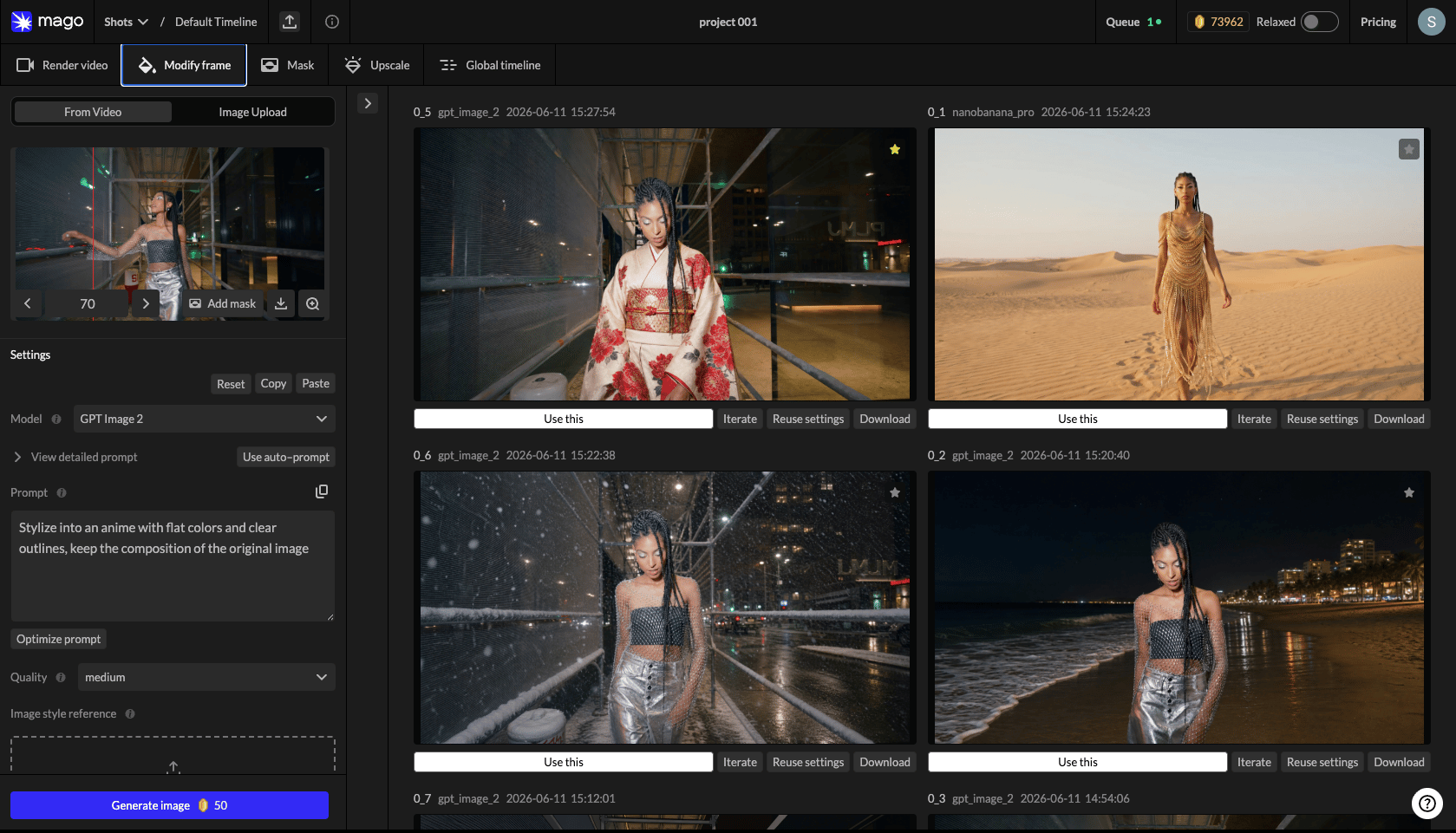Screen dimensions: 1456x833
Task: Click Use auto-prompt button
Action: [286, 457]
